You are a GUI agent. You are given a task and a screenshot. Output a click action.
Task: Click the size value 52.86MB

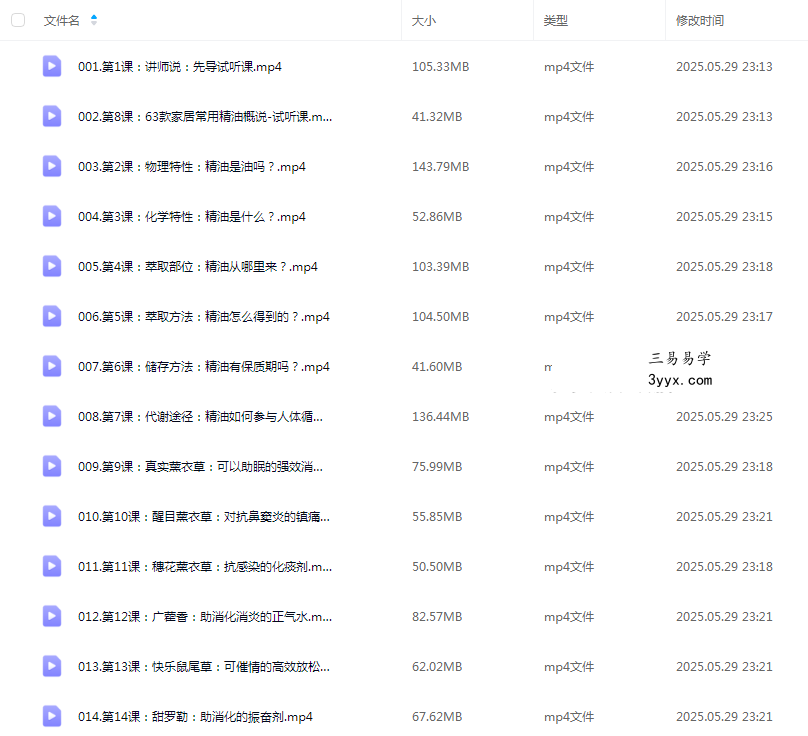coord(437,217)
